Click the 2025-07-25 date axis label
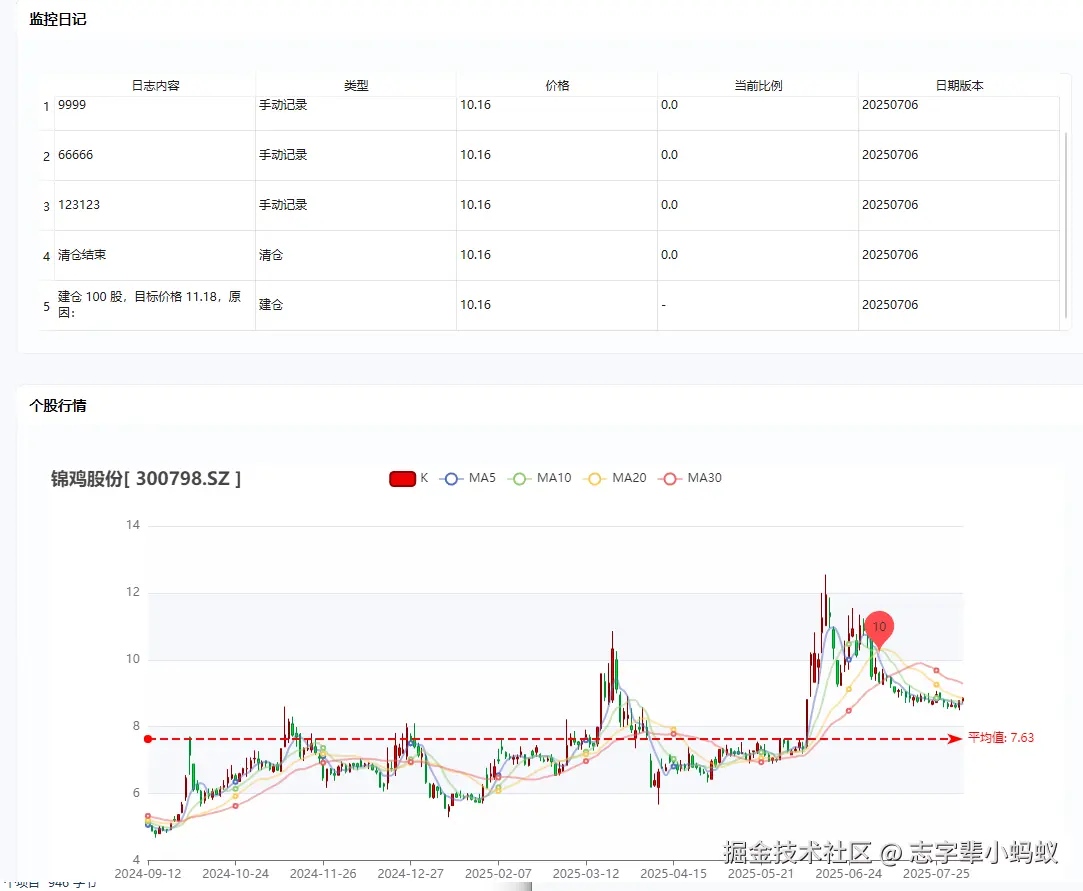Screen dimensions: 1083x891 [936, 874]
